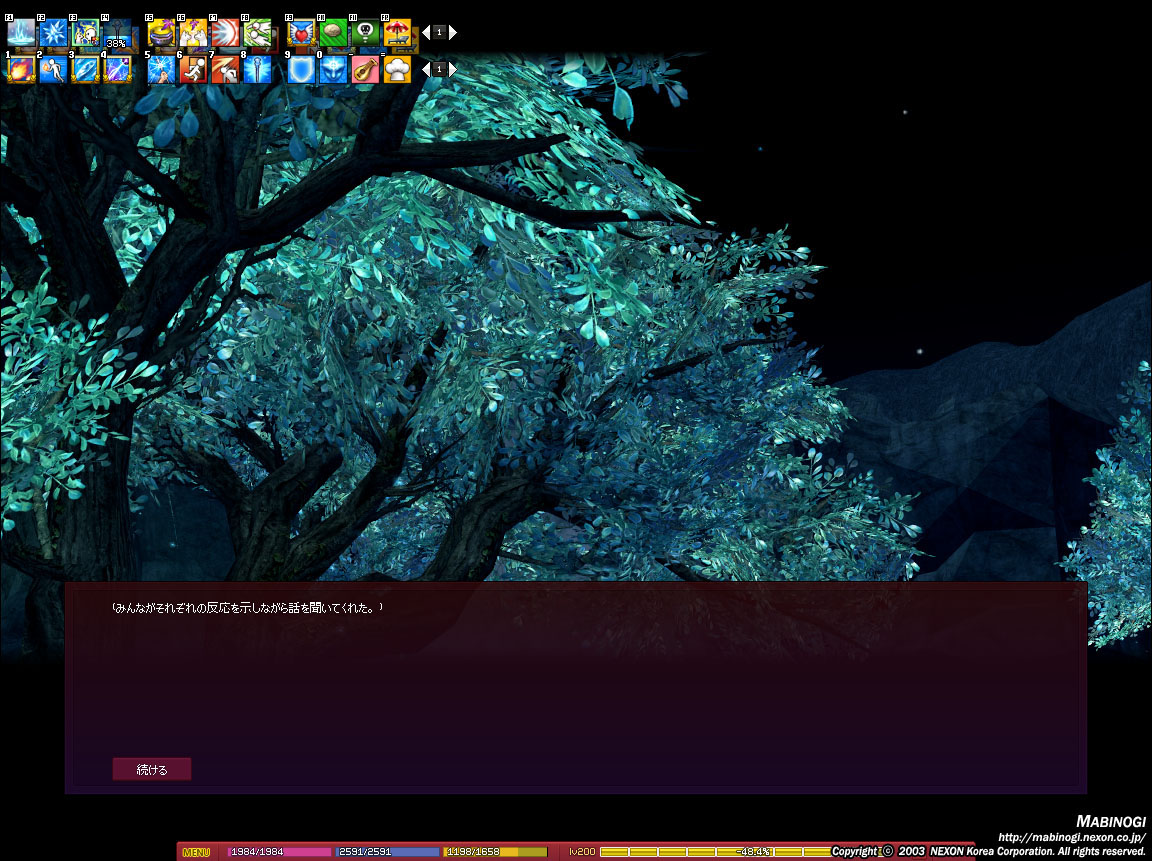This screenshot has height=861, width=1152.
Task: Go to previous page of lower hotbar
Action: click(425, 69)
